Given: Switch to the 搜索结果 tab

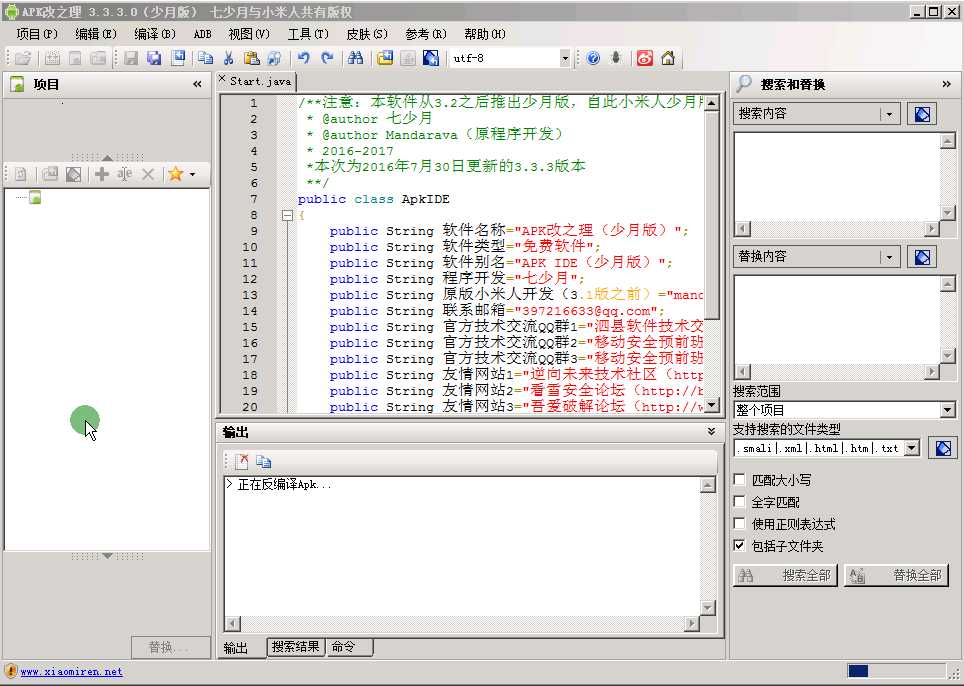Looking at the screenshot, I should pyautogui.click(x=296, y=647).
